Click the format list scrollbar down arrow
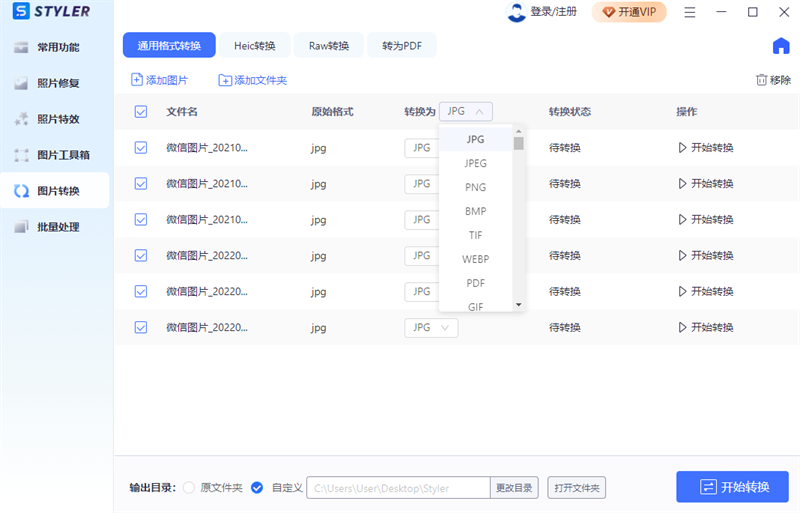Image resolution: width=800 pixels, height=513 pixels. pyautogui.click(x=519, y=304)
